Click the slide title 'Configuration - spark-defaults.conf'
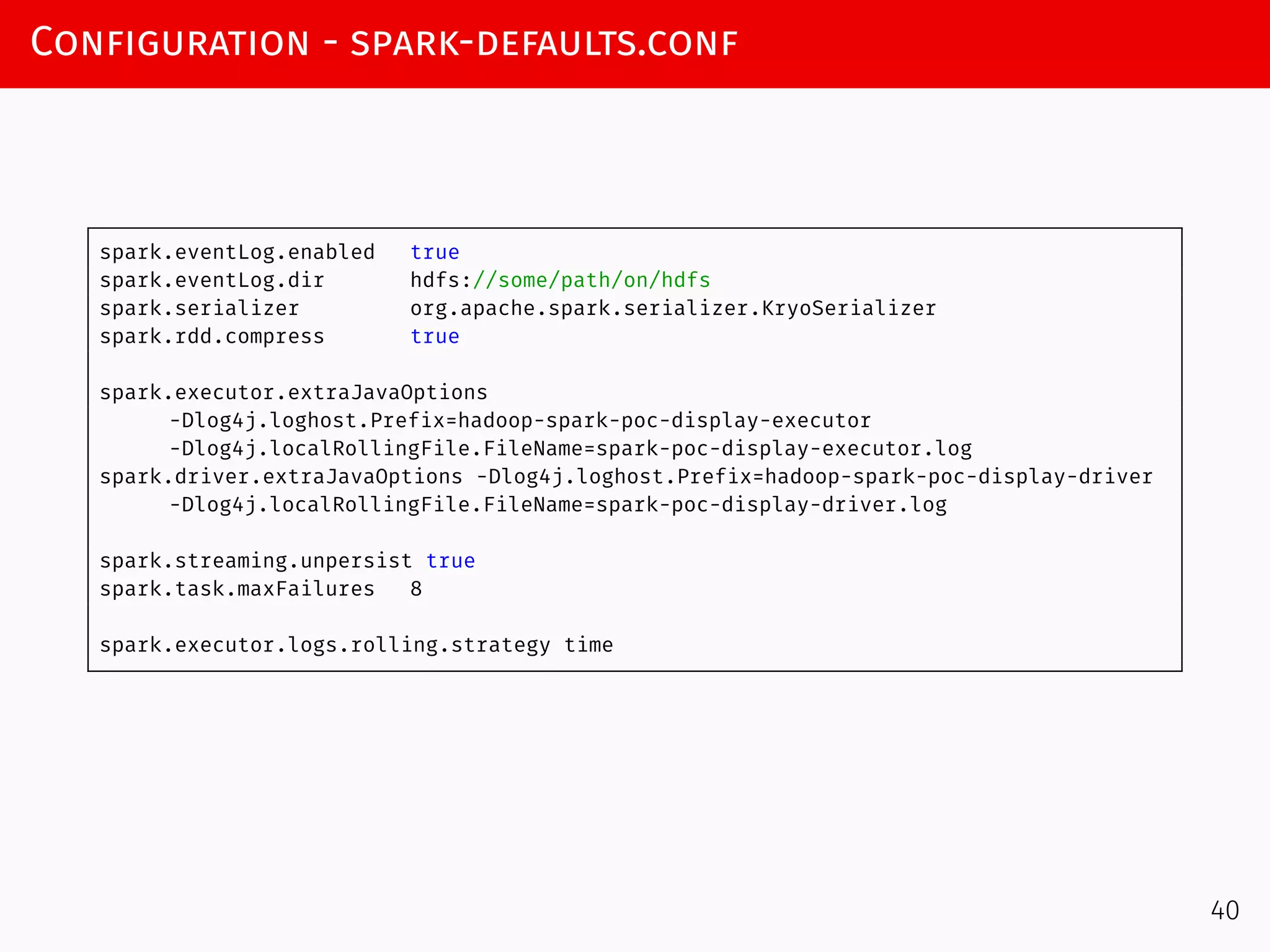This screenshot has height=952, width=1270. pyautogui.click(x=384, y=43)
